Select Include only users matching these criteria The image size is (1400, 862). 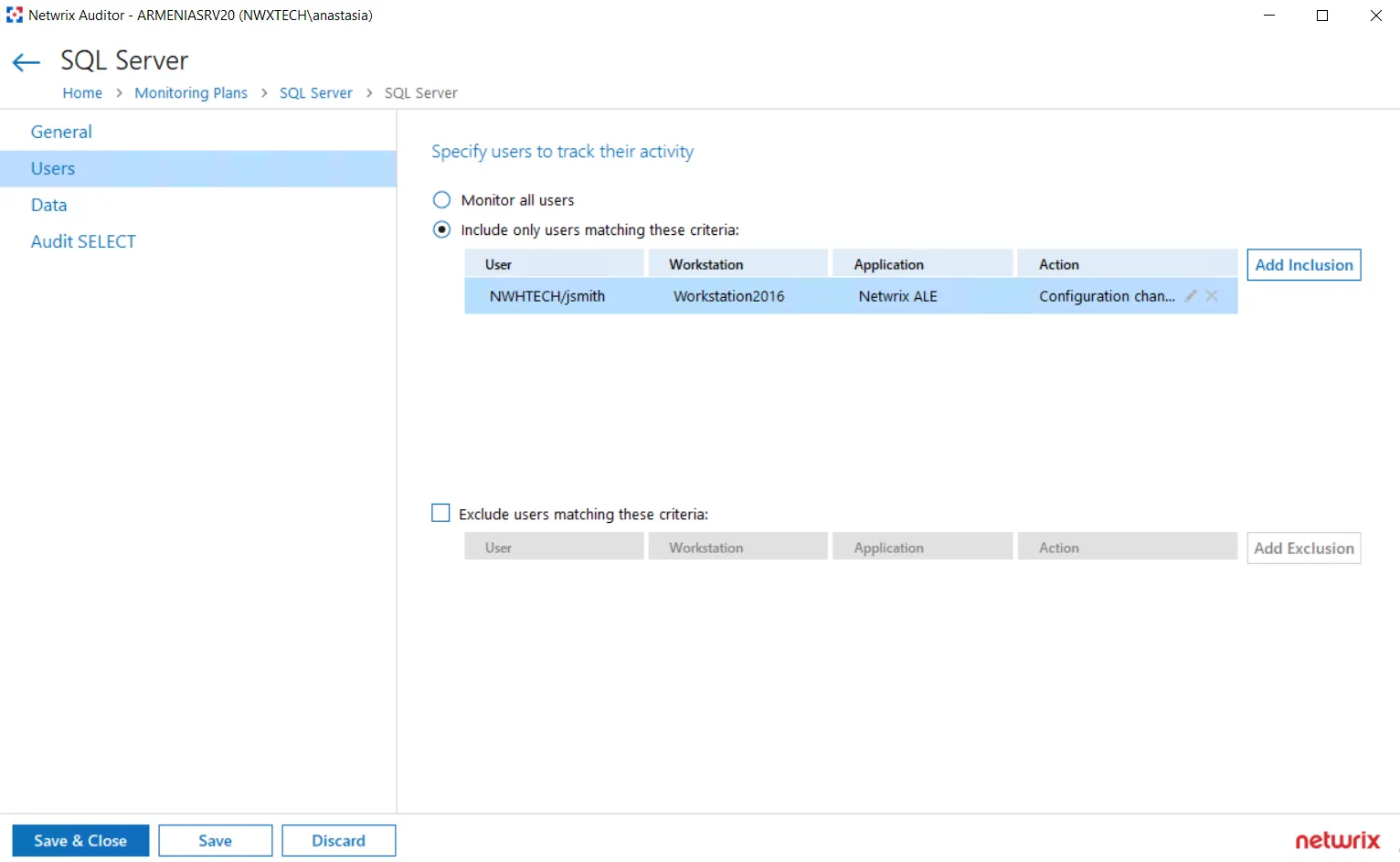pyautogui.click(x=441, y=229)
